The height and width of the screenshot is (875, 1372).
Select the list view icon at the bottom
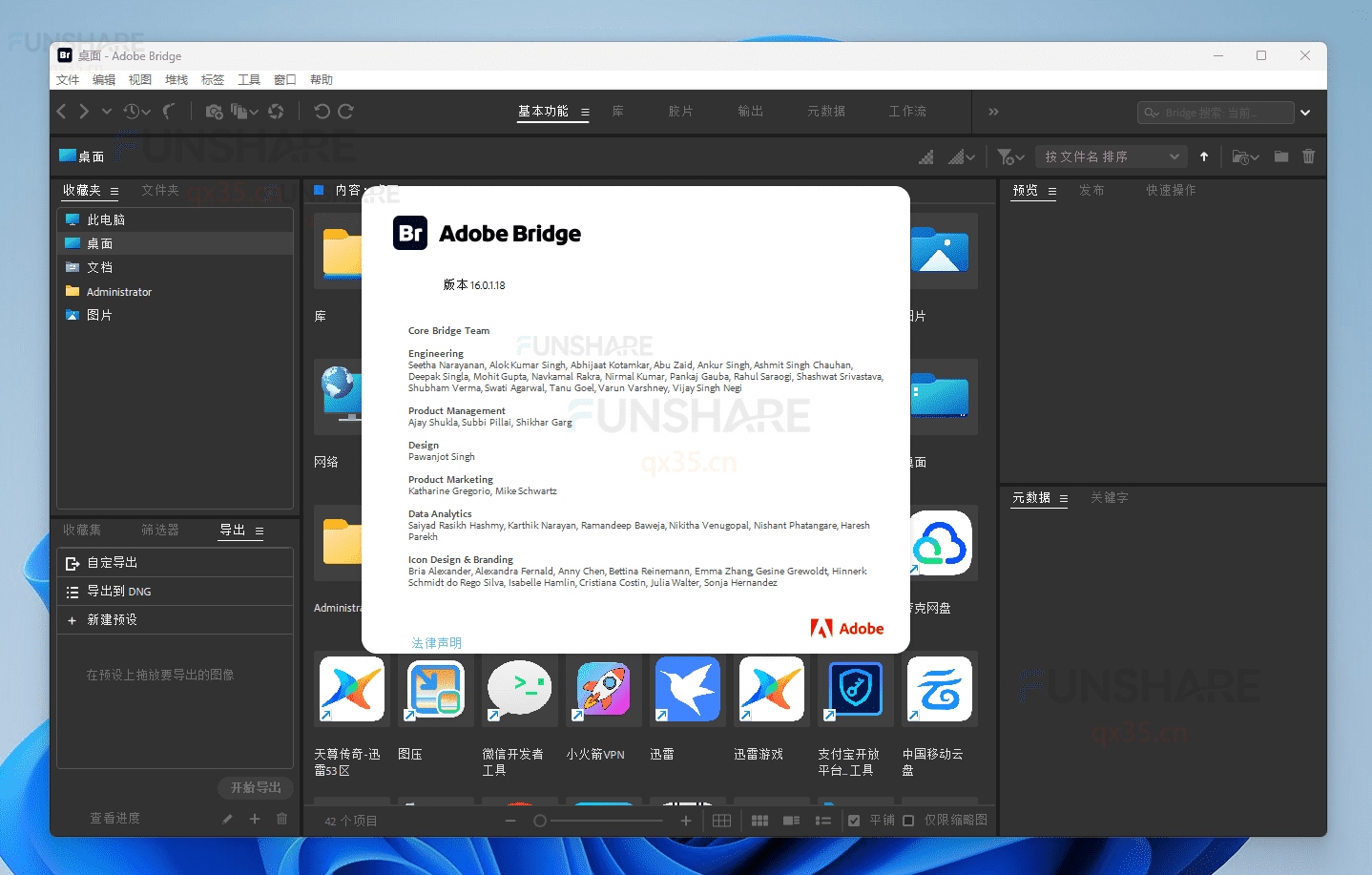coord(824,821)
